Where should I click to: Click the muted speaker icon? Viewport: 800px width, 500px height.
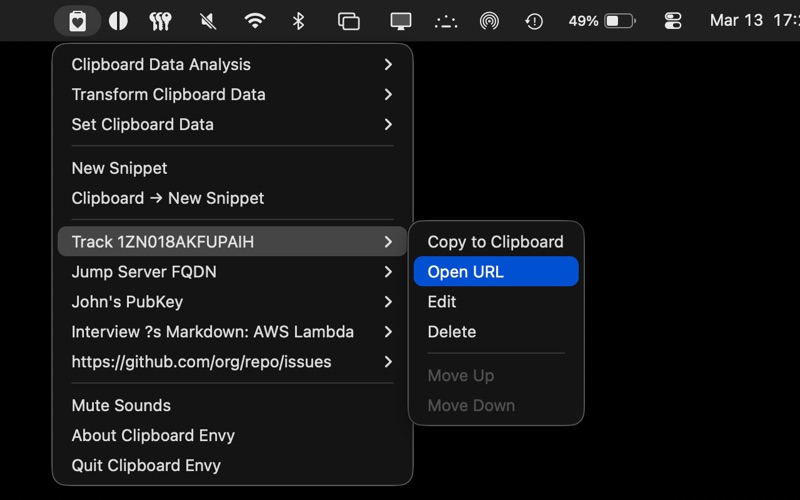click(x=208, y=21)
